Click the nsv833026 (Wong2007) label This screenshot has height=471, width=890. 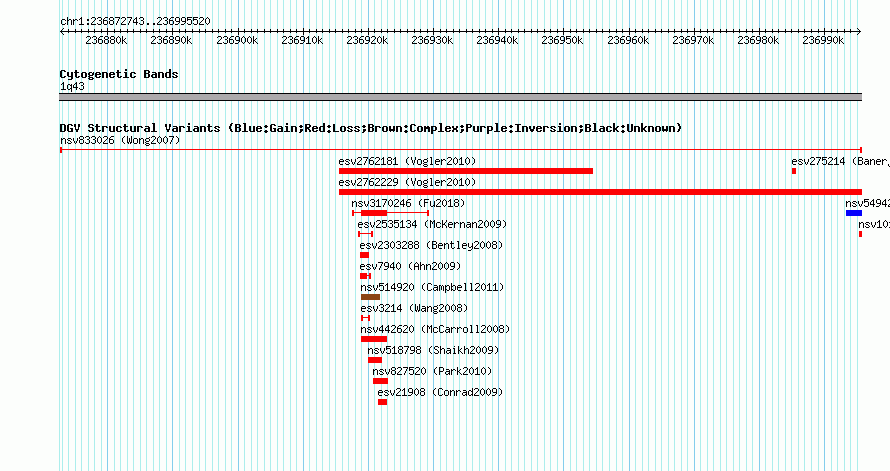pyautogui.click(x=120, y=140)
